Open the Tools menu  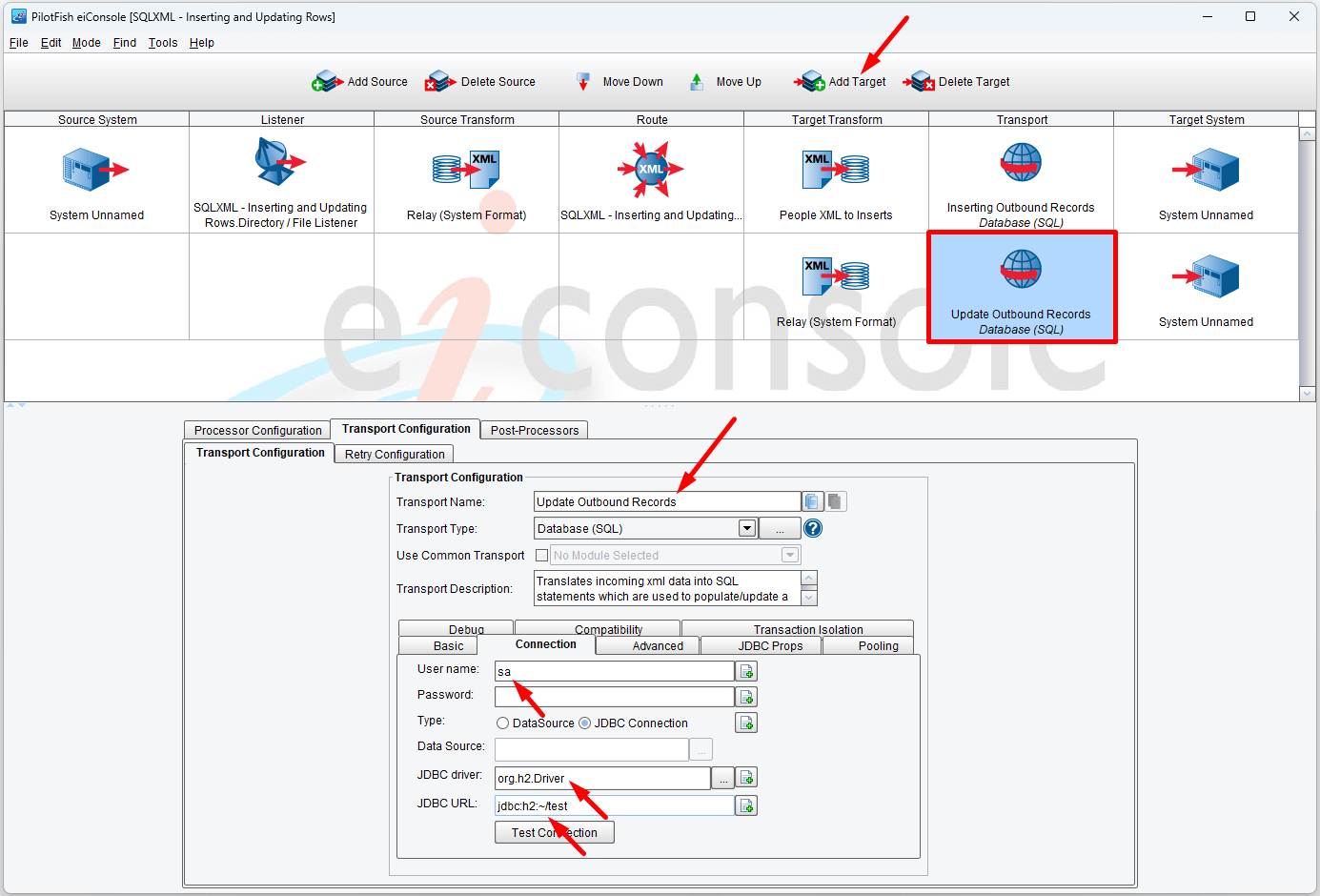[162, 43]
